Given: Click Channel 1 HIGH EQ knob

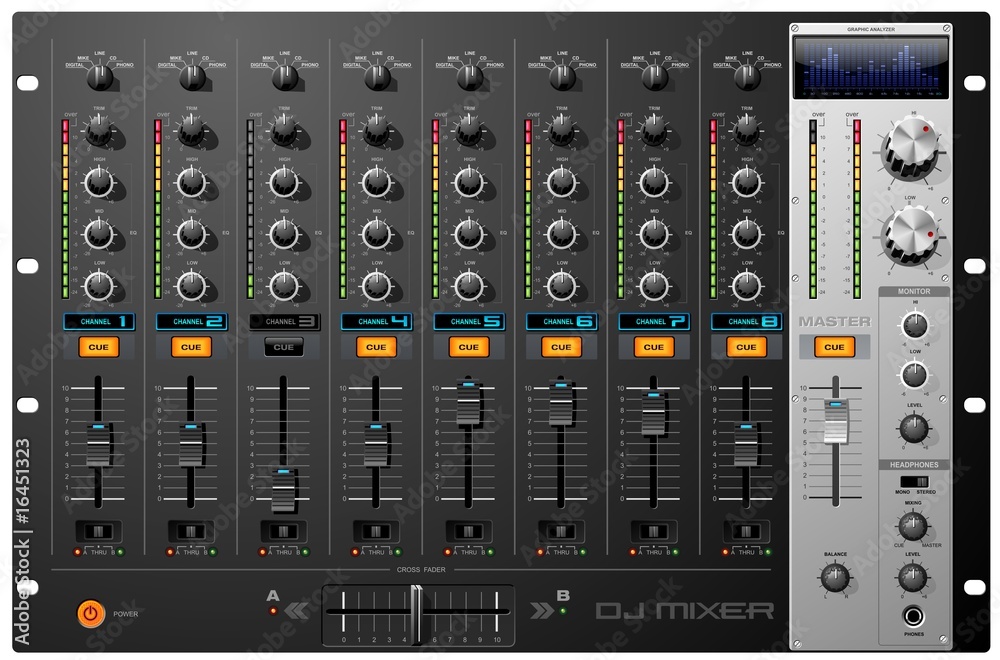Looking at the screenshot, I should coord(99,182).
